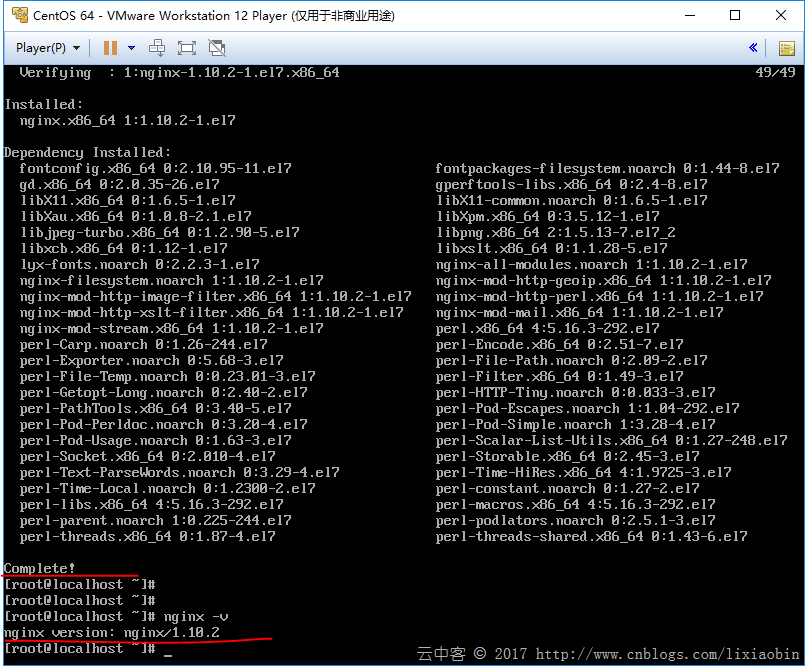Click 'Dependency Installed:' heading
The height and width of the screenshot is (666, 805).
click(87, 153)
